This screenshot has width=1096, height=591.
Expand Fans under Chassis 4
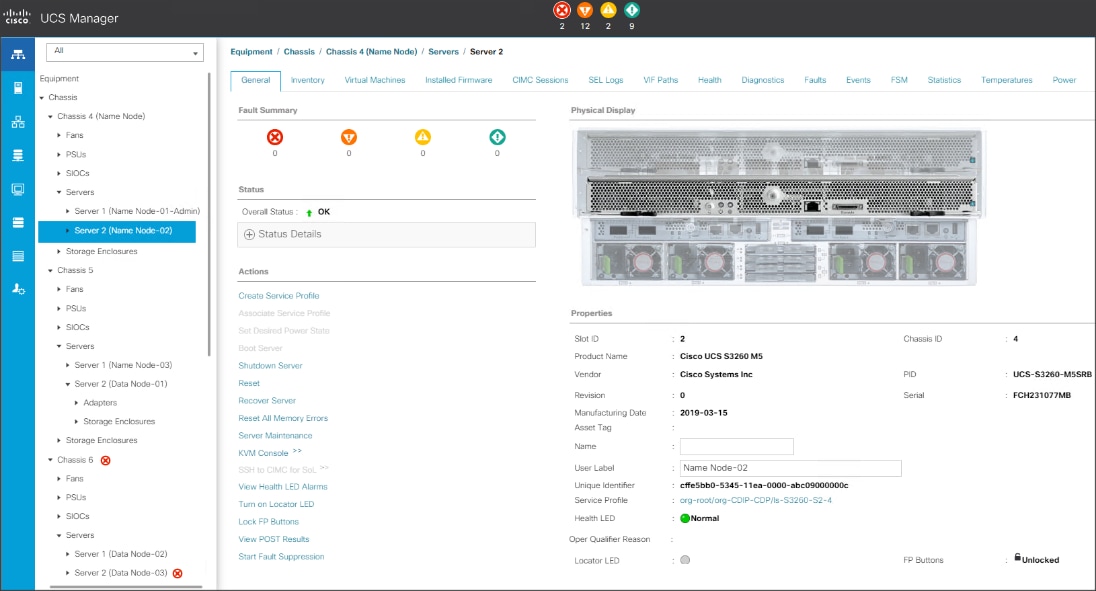(59, 136)
